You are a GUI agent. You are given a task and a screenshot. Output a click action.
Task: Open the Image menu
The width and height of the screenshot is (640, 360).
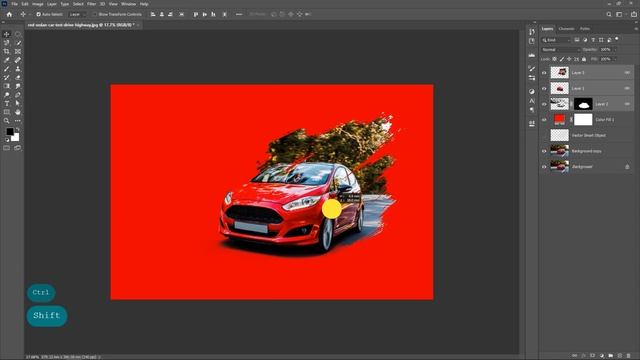tap(38, 4)
